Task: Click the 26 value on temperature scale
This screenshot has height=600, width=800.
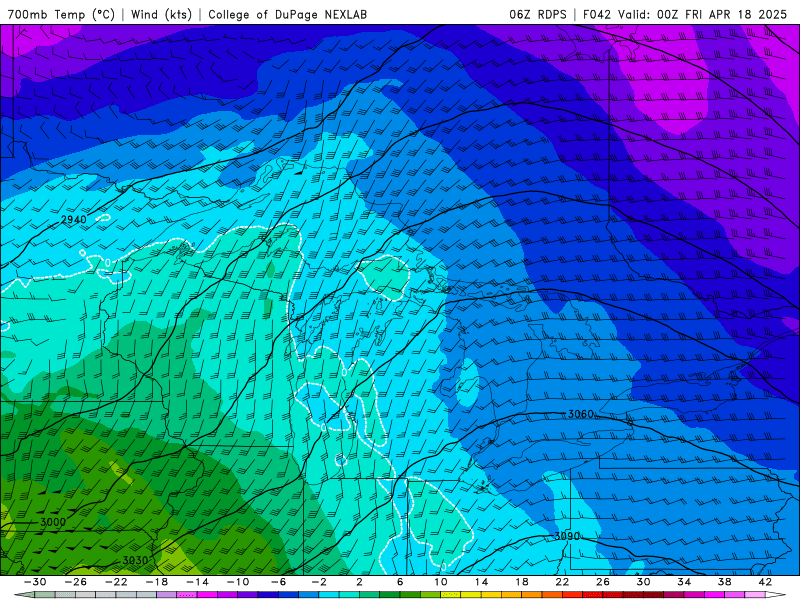Action: tap(603, 582)
